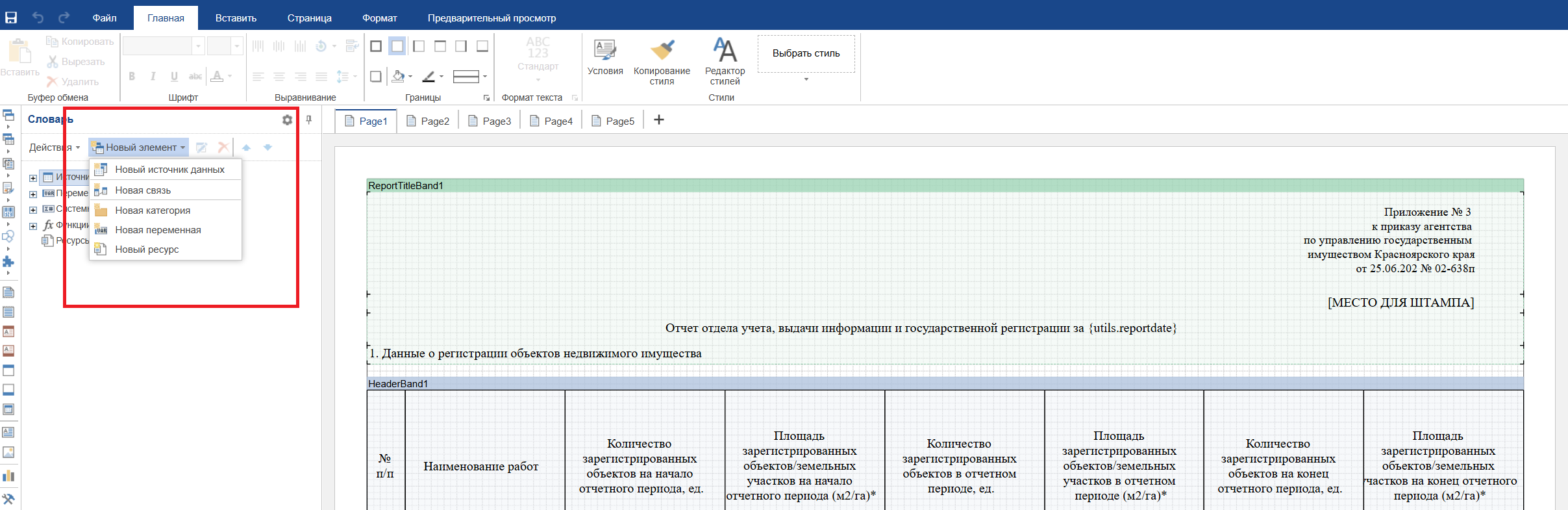Viewport: 1568px width, 510px height.
Task: Click footer band icon (blue bottom)
Action: [x=8, y=390]
